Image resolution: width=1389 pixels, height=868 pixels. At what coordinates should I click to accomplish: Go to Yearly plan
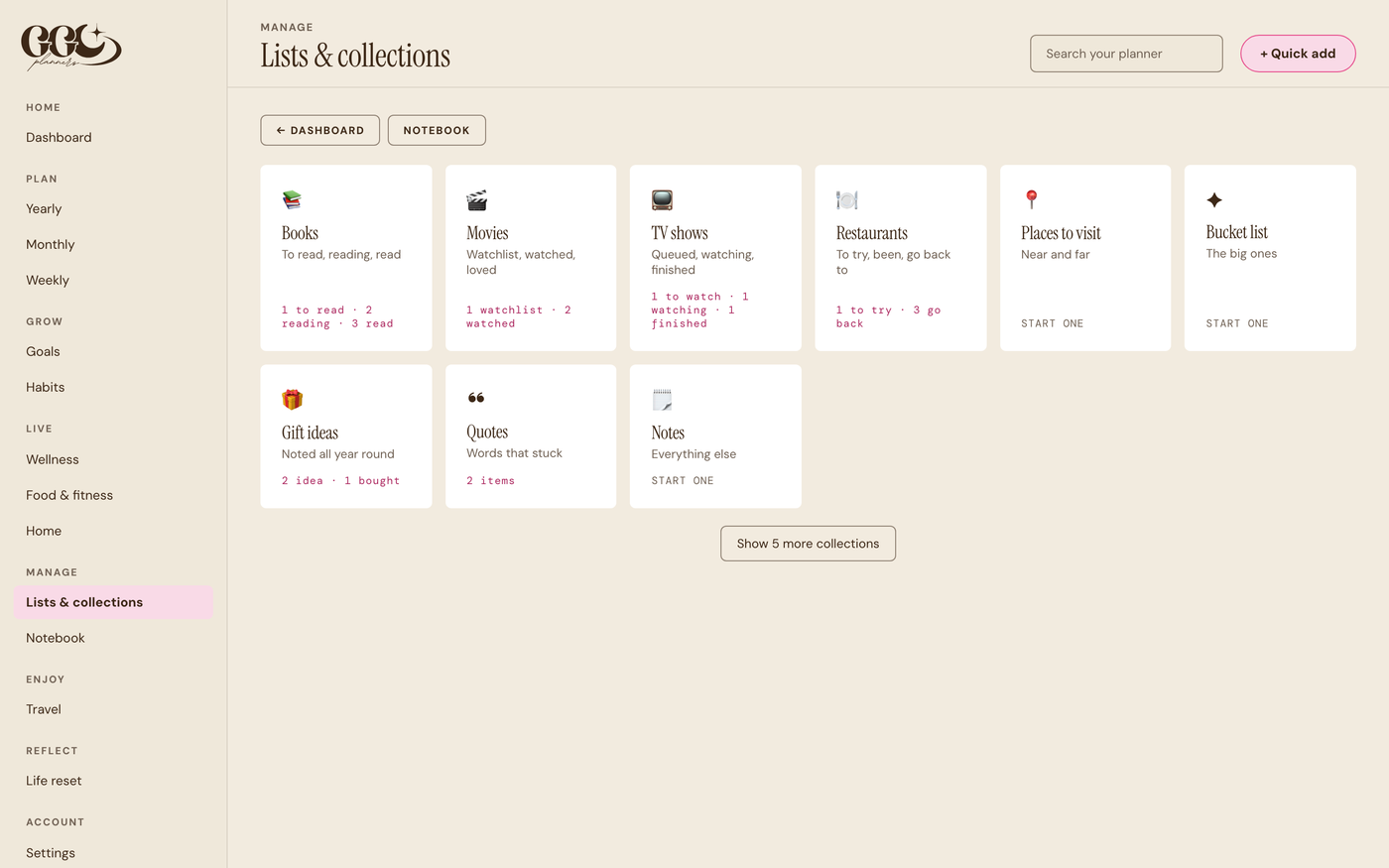pyautogui.click(x=44, y=208)
